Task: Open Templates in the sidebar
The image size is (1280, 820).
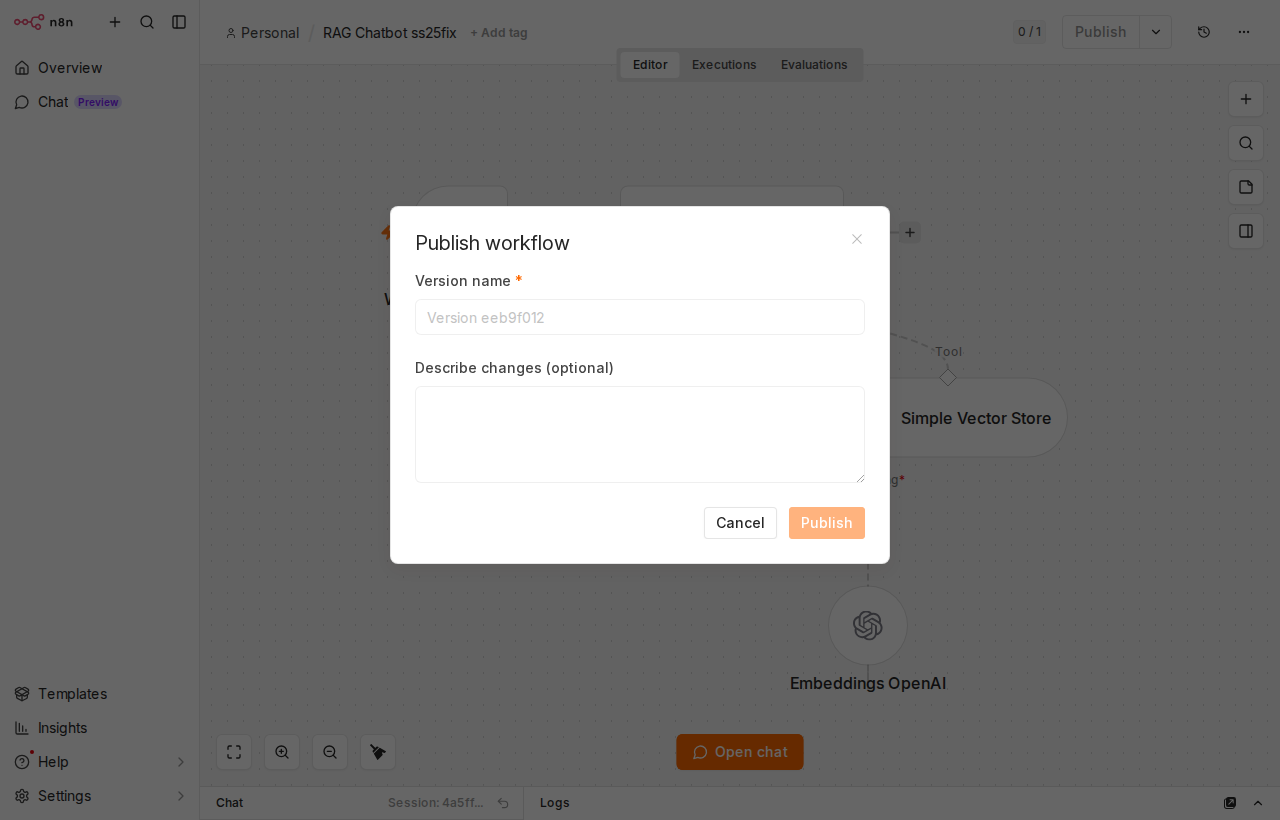Action: pos(100,694)
